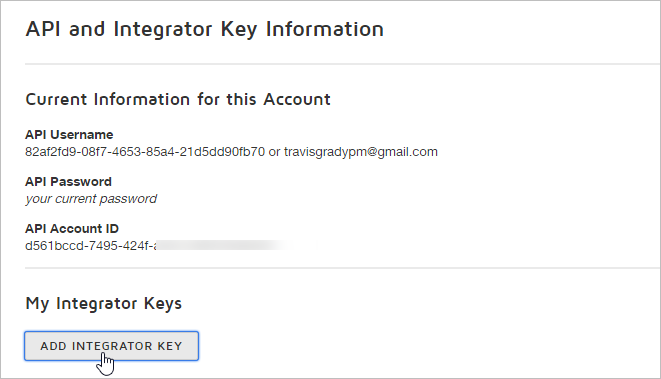Select the 82af2fd9 API username GUID value
The height and width of the screenshot is (379, 661).
[x=145, y=152]
